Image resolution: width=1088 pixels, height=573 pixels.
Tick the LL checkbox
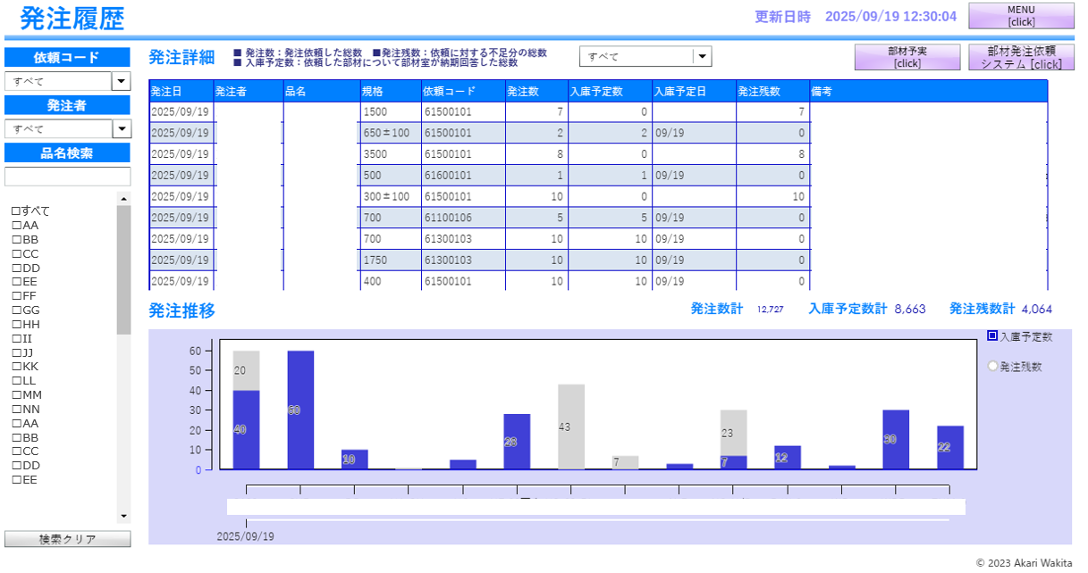[16, 380]
